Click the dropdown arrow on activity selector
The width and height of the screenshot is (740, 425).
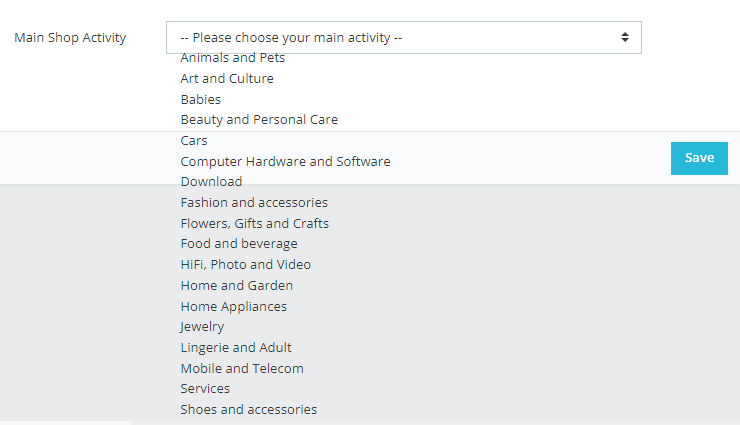[625, 38]
